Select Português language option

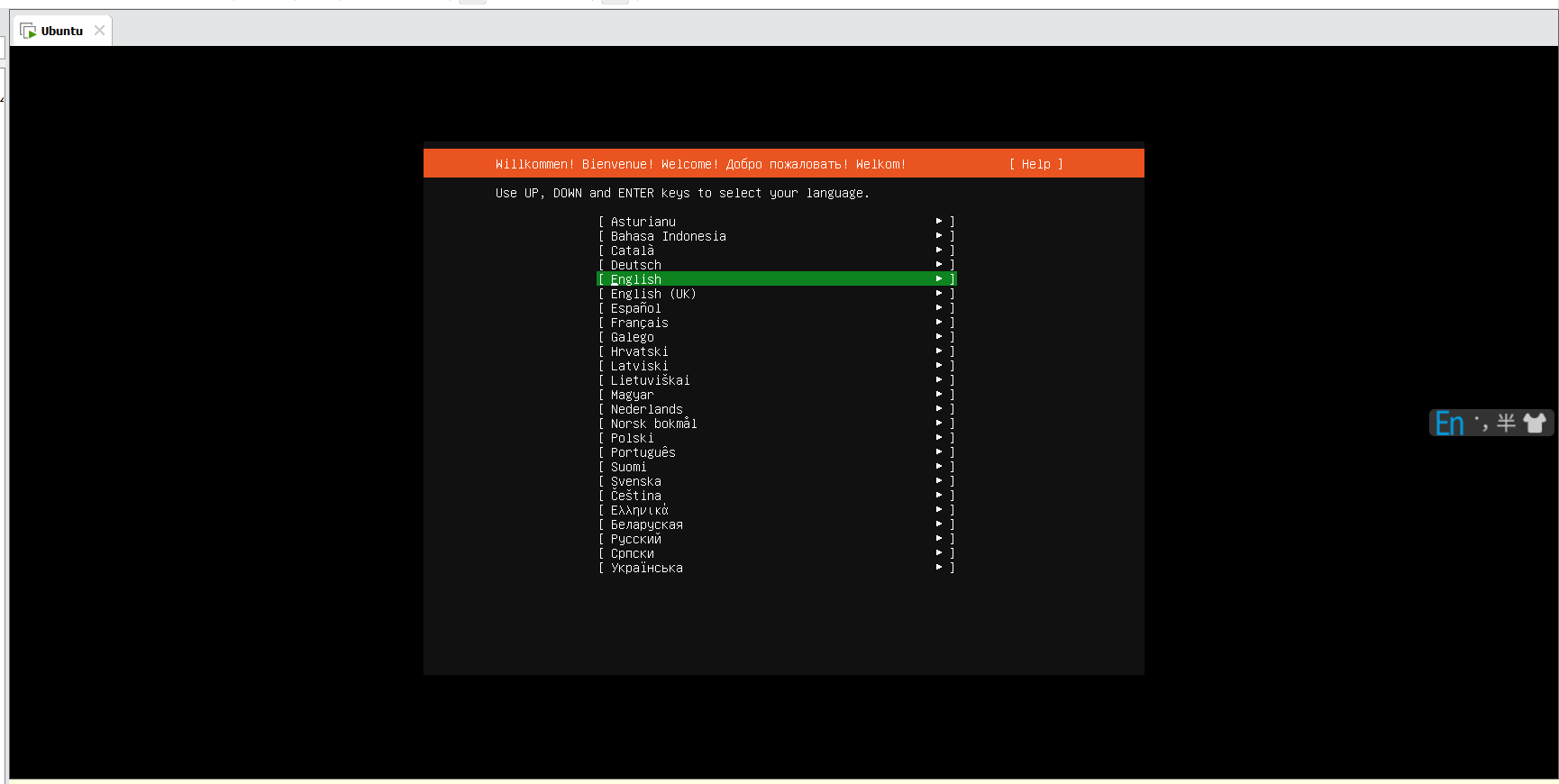pyautogui.click(x=776, y=452)
